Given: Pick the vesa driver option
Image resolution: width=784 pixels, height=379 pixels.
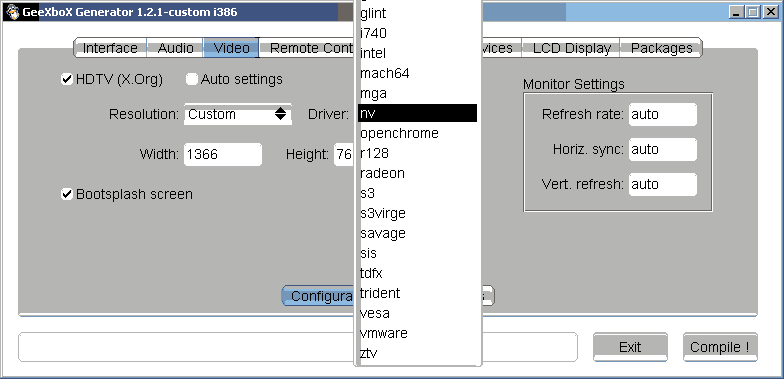Looking at the screenshot, I should 418,313.
